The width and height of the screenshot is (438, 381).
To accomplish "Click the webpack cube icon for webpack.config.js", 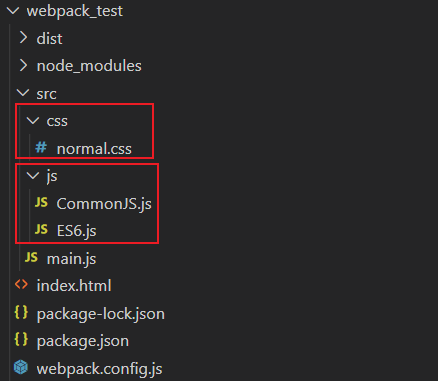I will 21,367.
